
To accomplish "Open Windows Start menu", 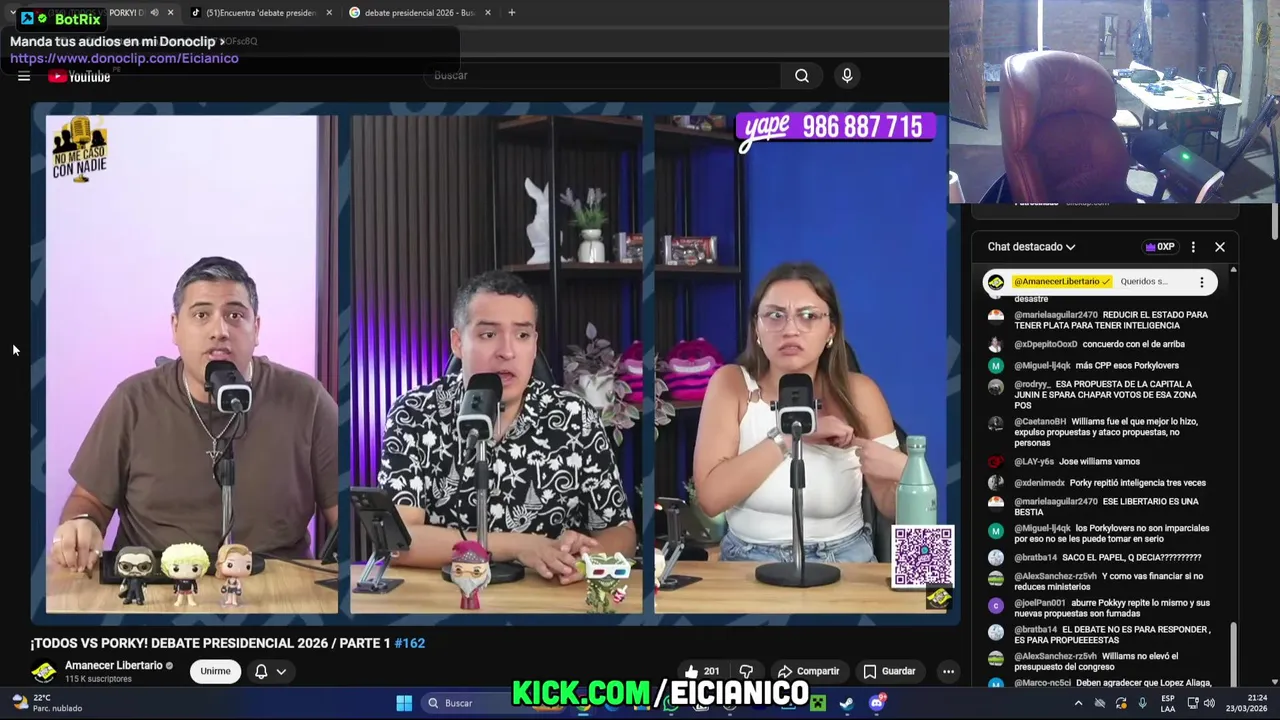I will [x=404, y=703].
